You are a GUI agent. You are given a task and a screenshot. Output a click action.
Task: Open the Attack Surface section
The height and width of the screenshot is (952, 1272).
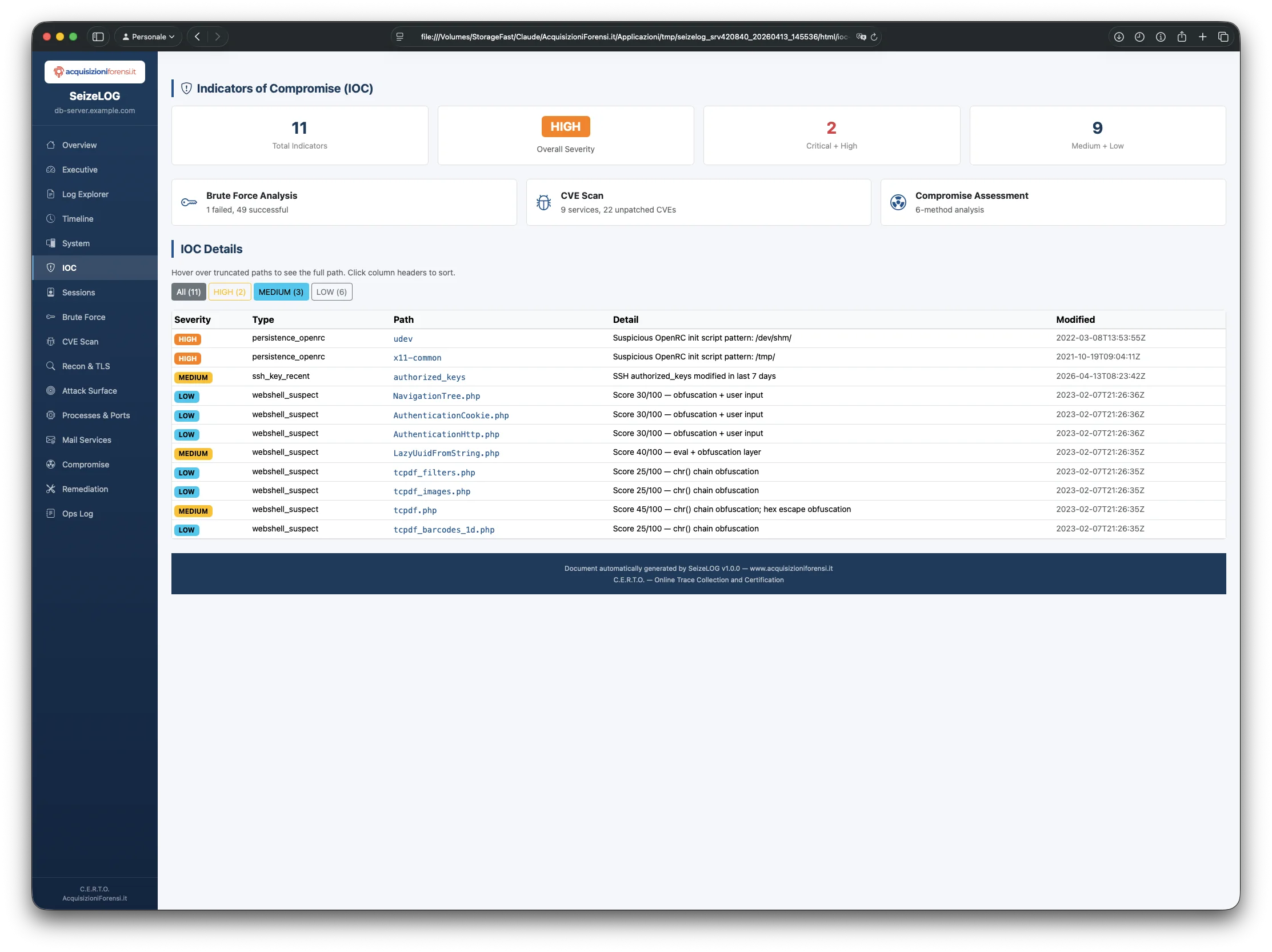89,391
